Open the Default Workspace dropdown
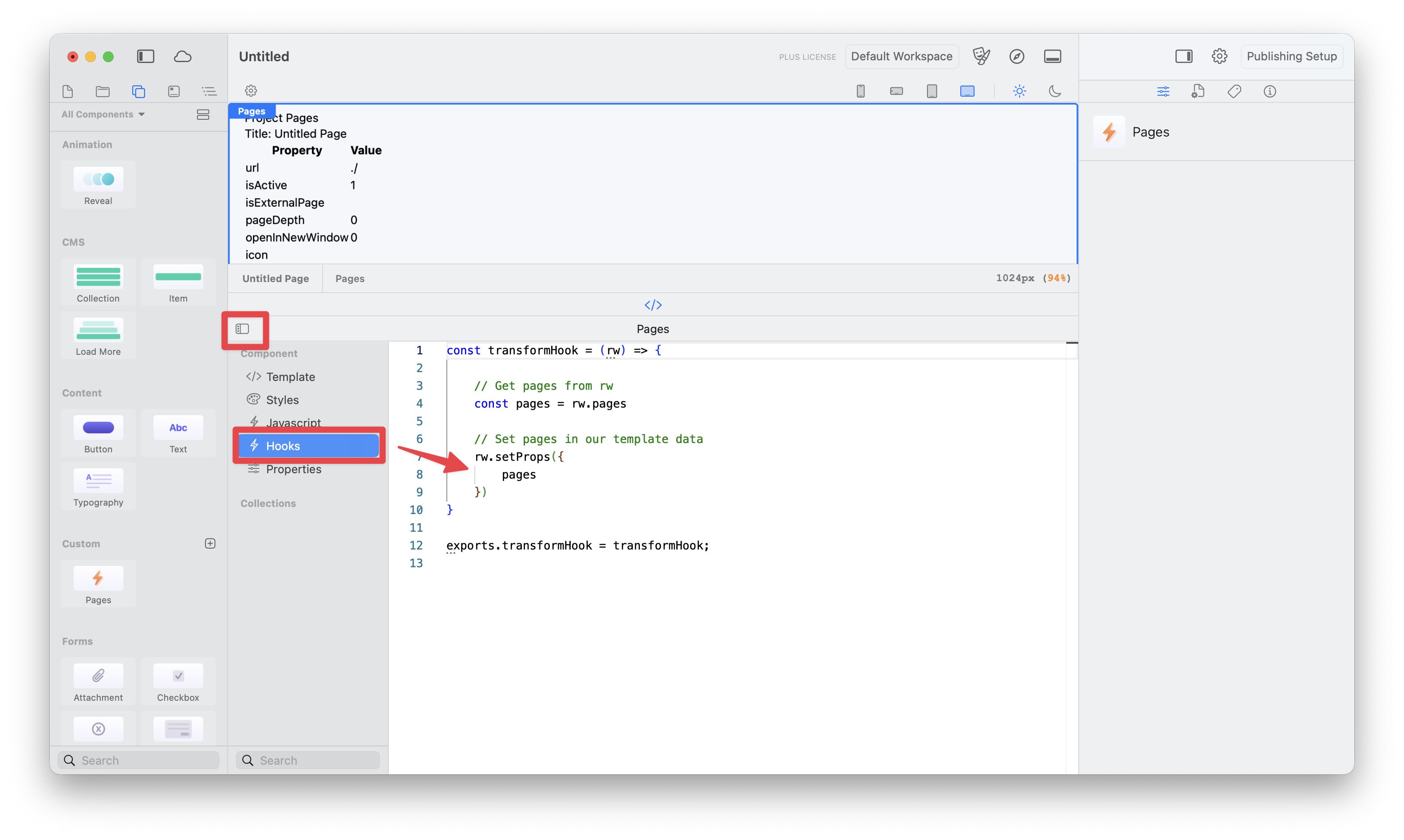The height and width of the screenshot is (840, 1404). pos(902,56)
